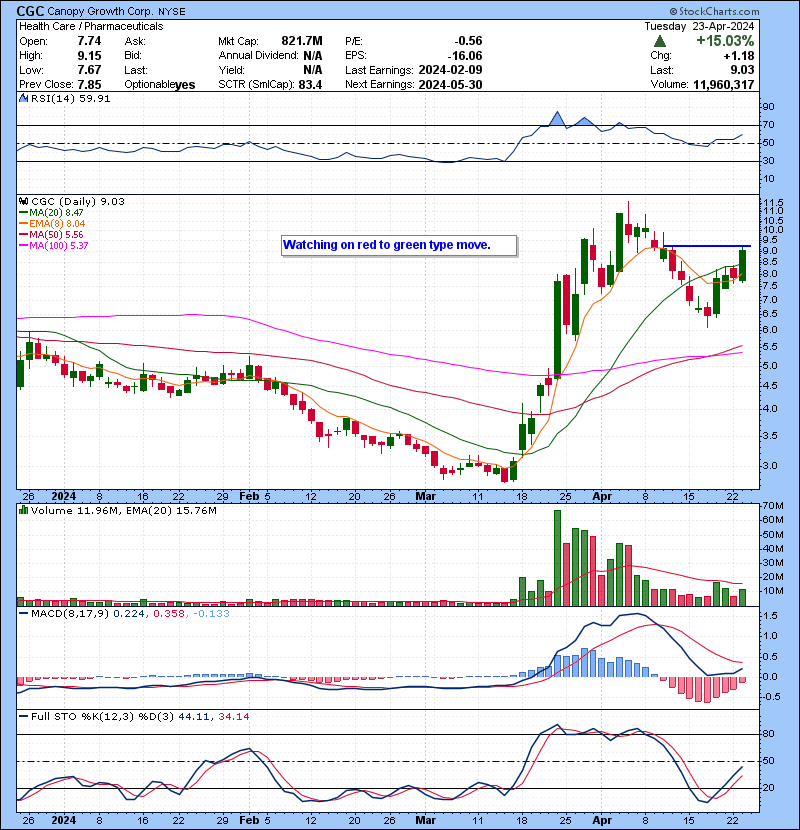Click the +15.03% percent change value
800x830 pixels.
[x=724, y=41]
